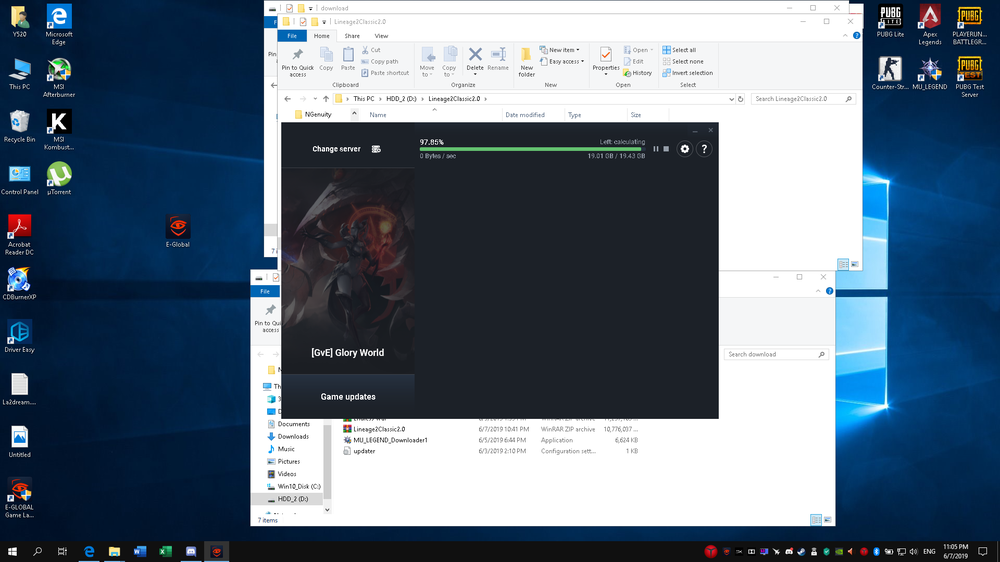Open the launcher settings gear
The image size is (1000, 562).
coord(685,149)
